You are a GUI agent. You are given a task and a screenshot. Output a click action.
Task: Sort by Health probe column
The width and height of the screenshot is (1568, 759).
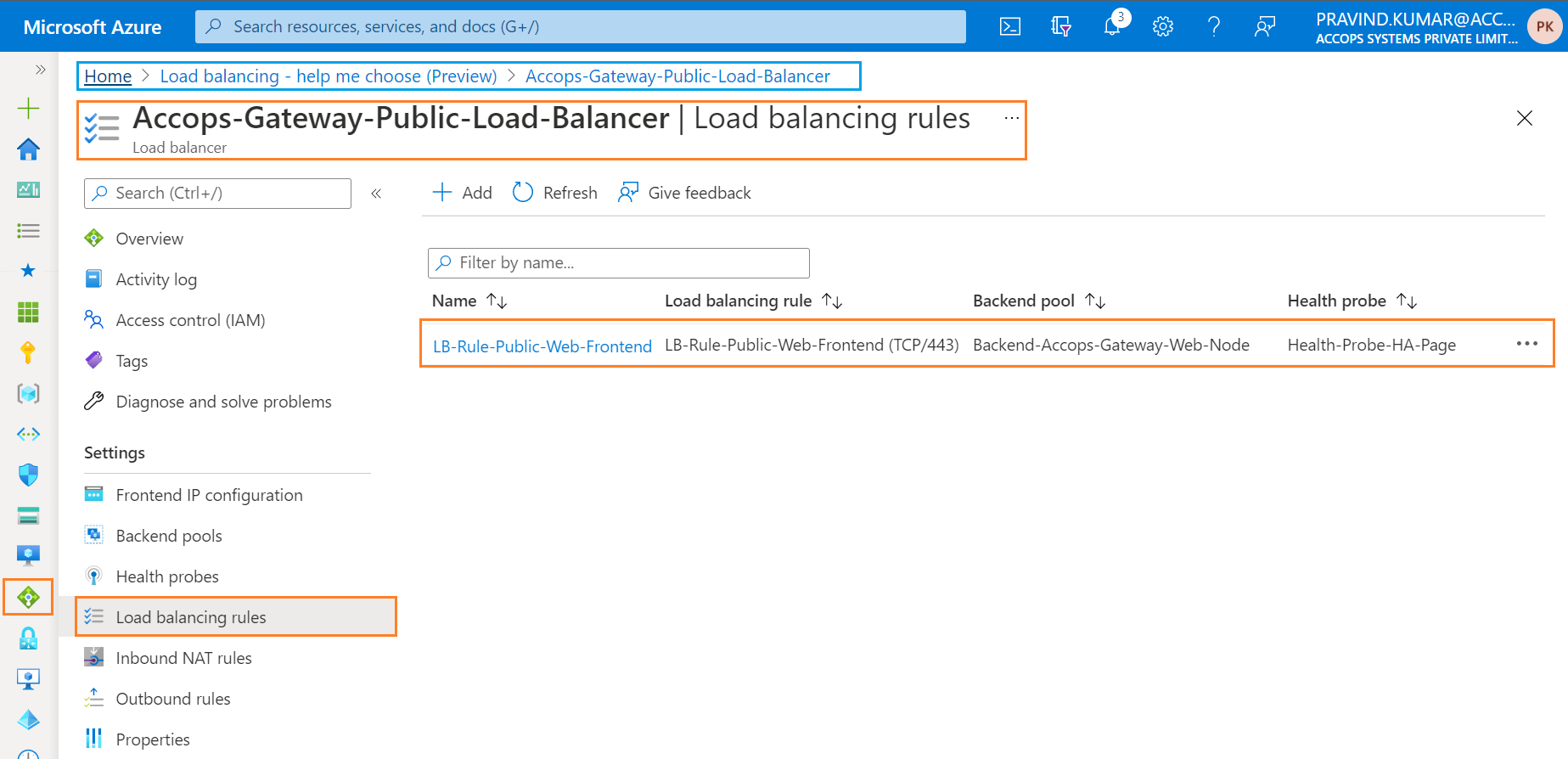click(x=1352, y=301)
